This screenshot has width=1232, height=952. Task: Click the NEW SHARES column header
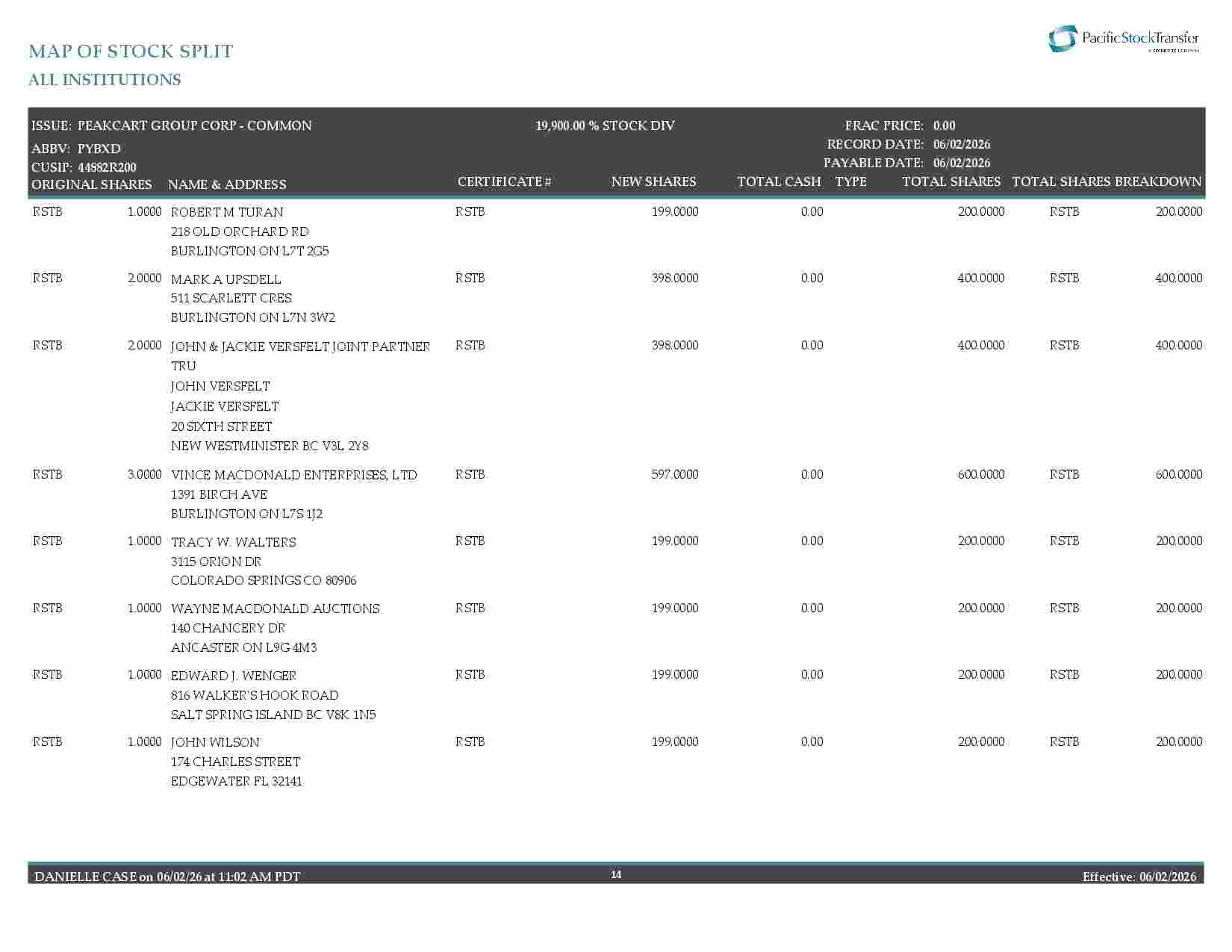[653, 181]
